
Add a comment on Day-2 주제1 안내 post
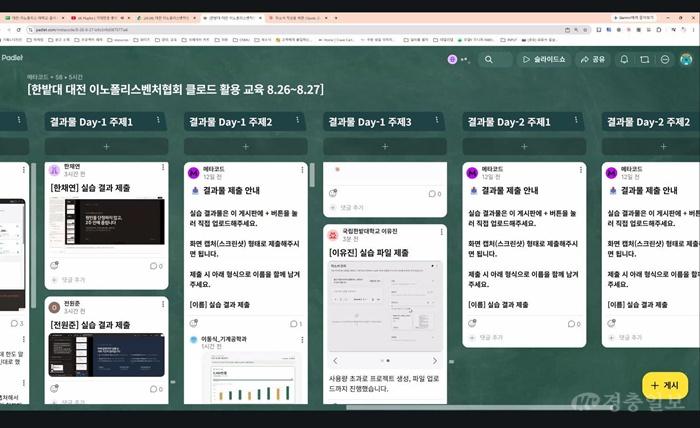click(491, 338)
